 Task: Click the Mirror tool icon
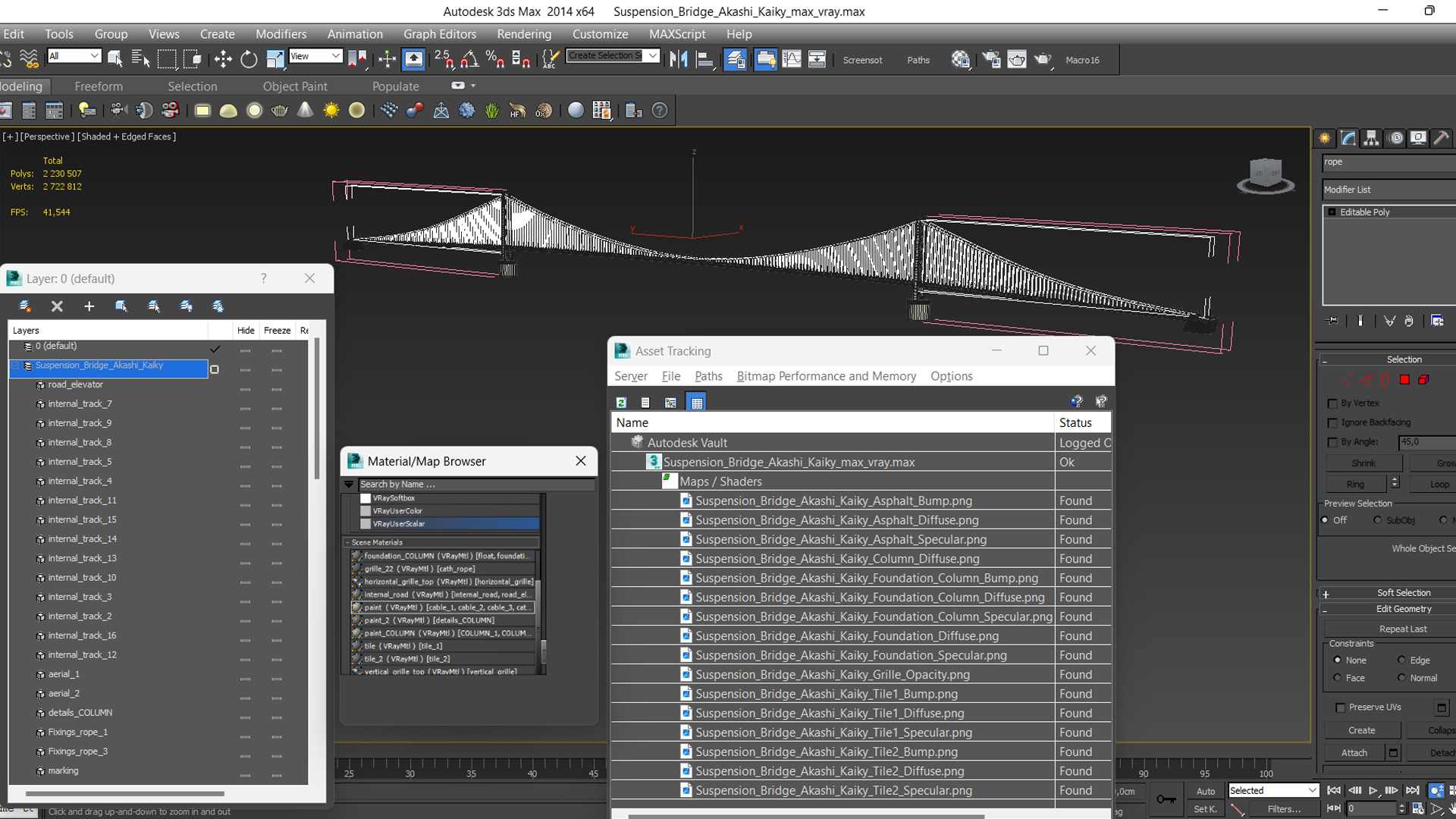679,59
